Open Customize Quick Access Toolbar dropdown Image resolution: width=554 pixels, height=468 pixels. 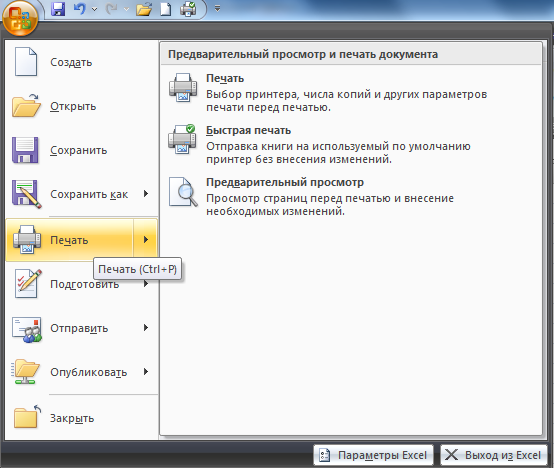point(217,8)
